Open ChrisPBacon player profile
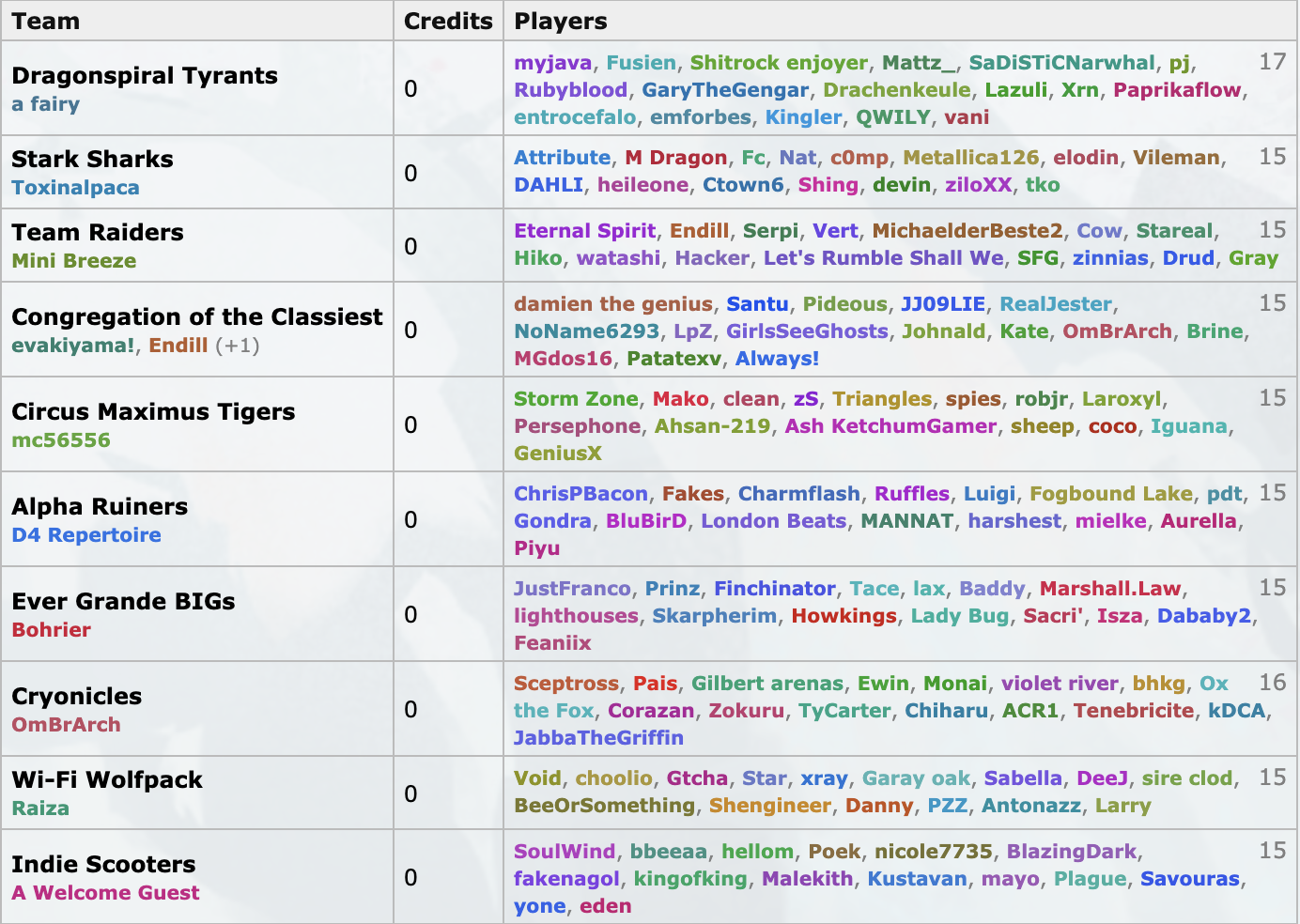The height and width of the screenshot is (924, 1300). (580, 494)
